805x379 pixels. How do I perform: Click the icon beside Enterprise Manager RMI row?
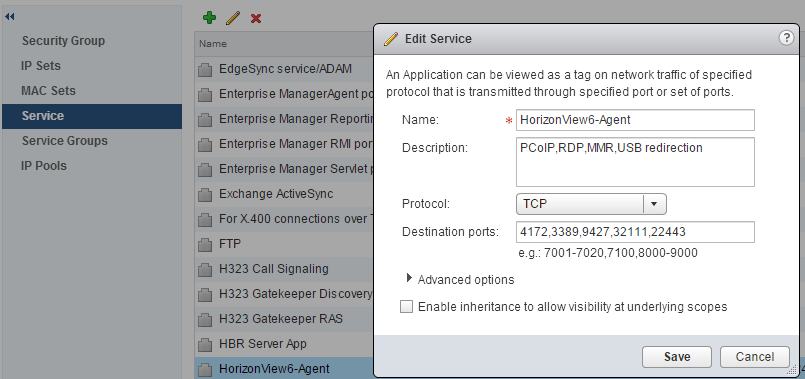point(205,144)
